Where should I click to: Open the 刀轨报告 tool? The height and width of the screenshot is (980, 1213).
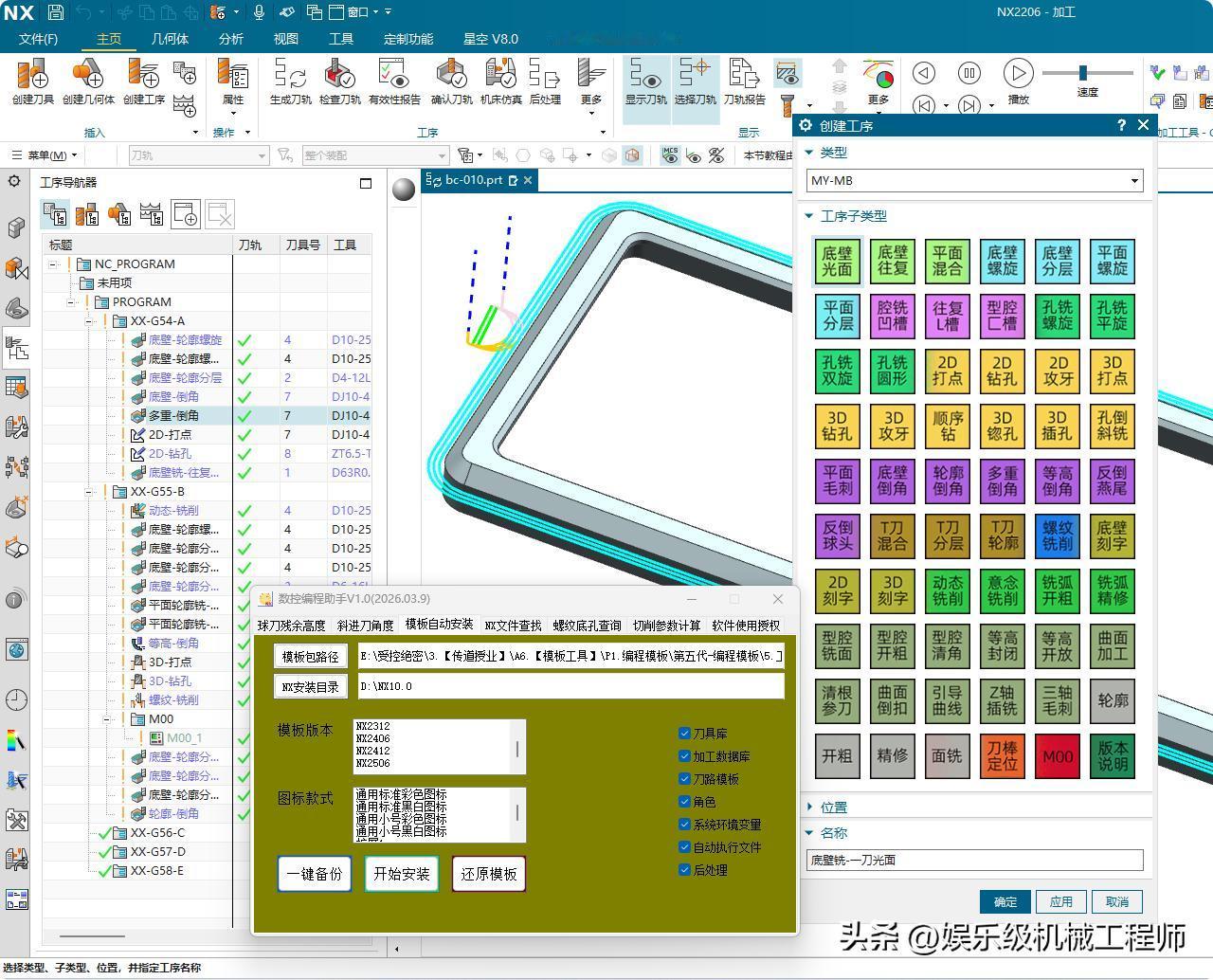(x=744, y=81)
